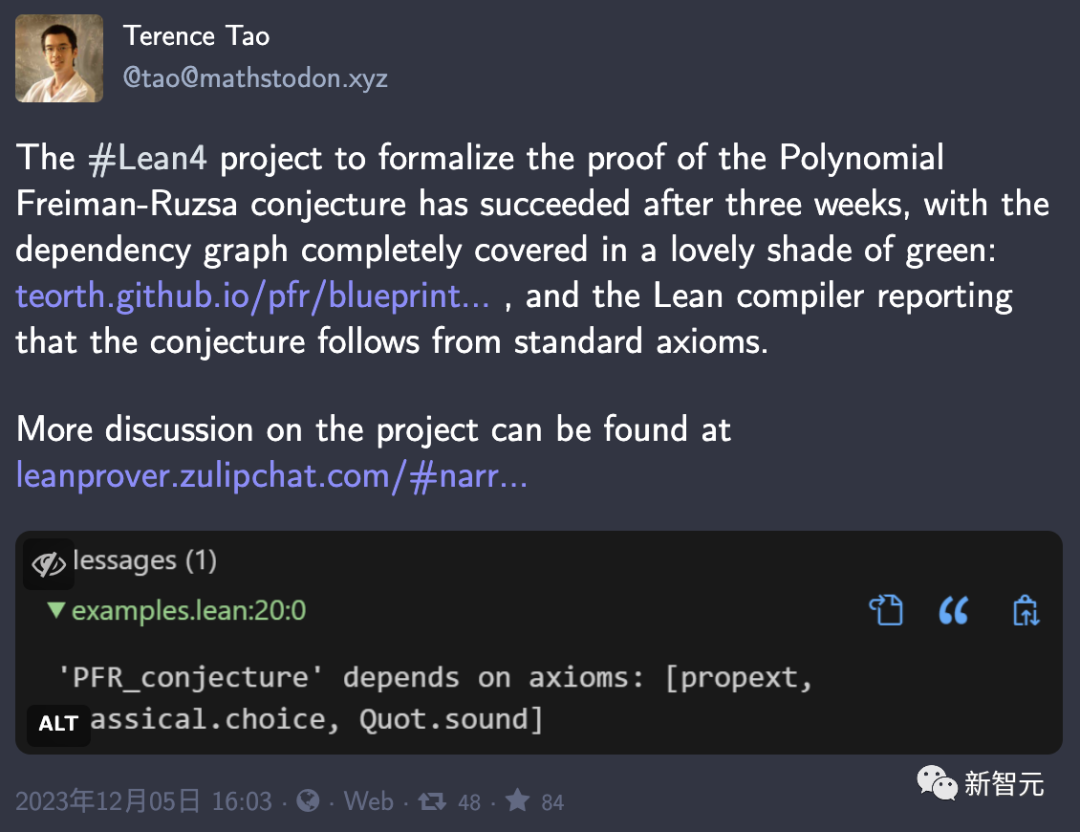This screenshot has height=832, width=1080.
Task: Click the favourite star showing 84
Action: (517, 800)
